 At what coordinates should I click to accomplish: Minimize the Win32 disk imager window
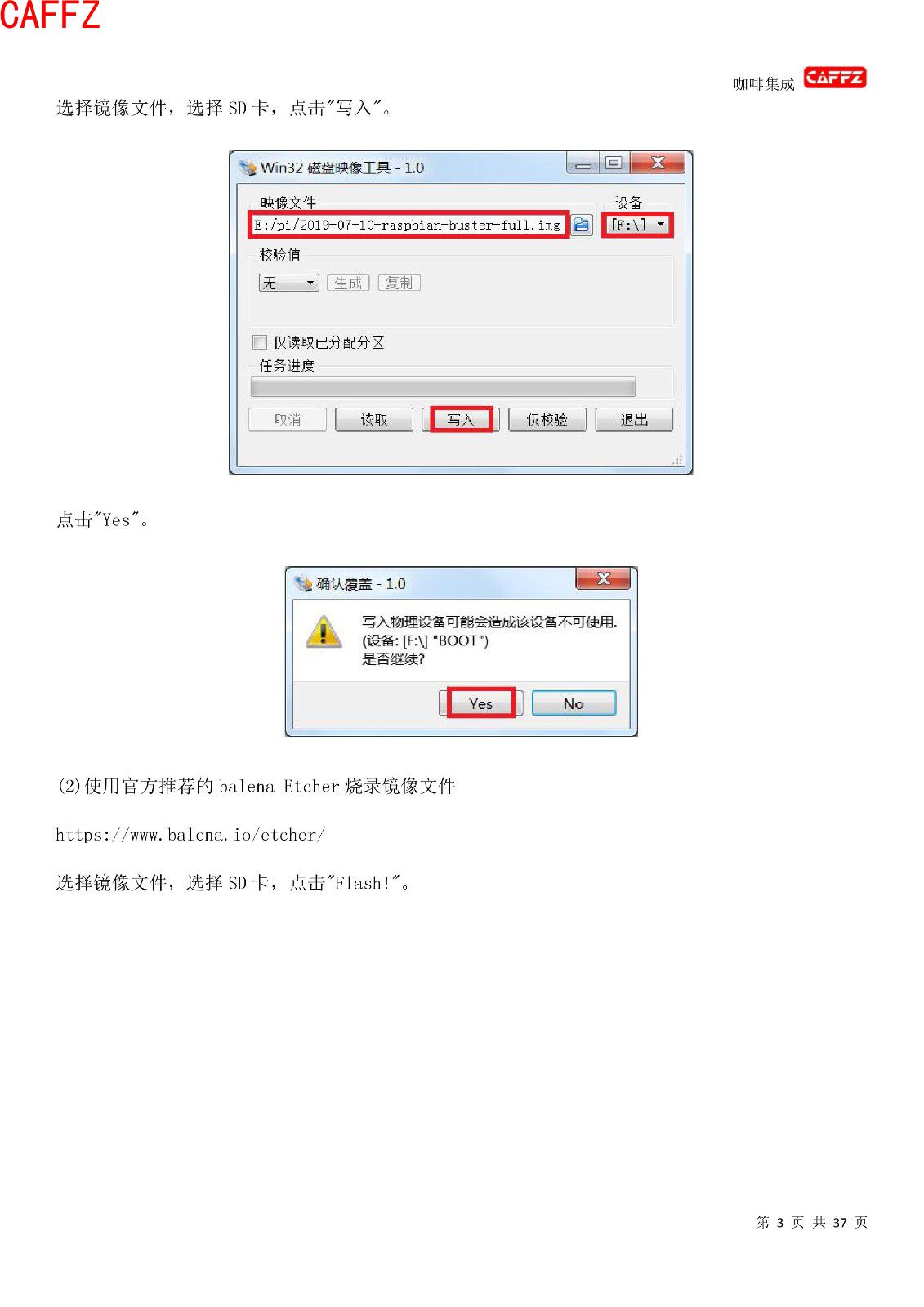pyautogui.click(x=583, y=163)
